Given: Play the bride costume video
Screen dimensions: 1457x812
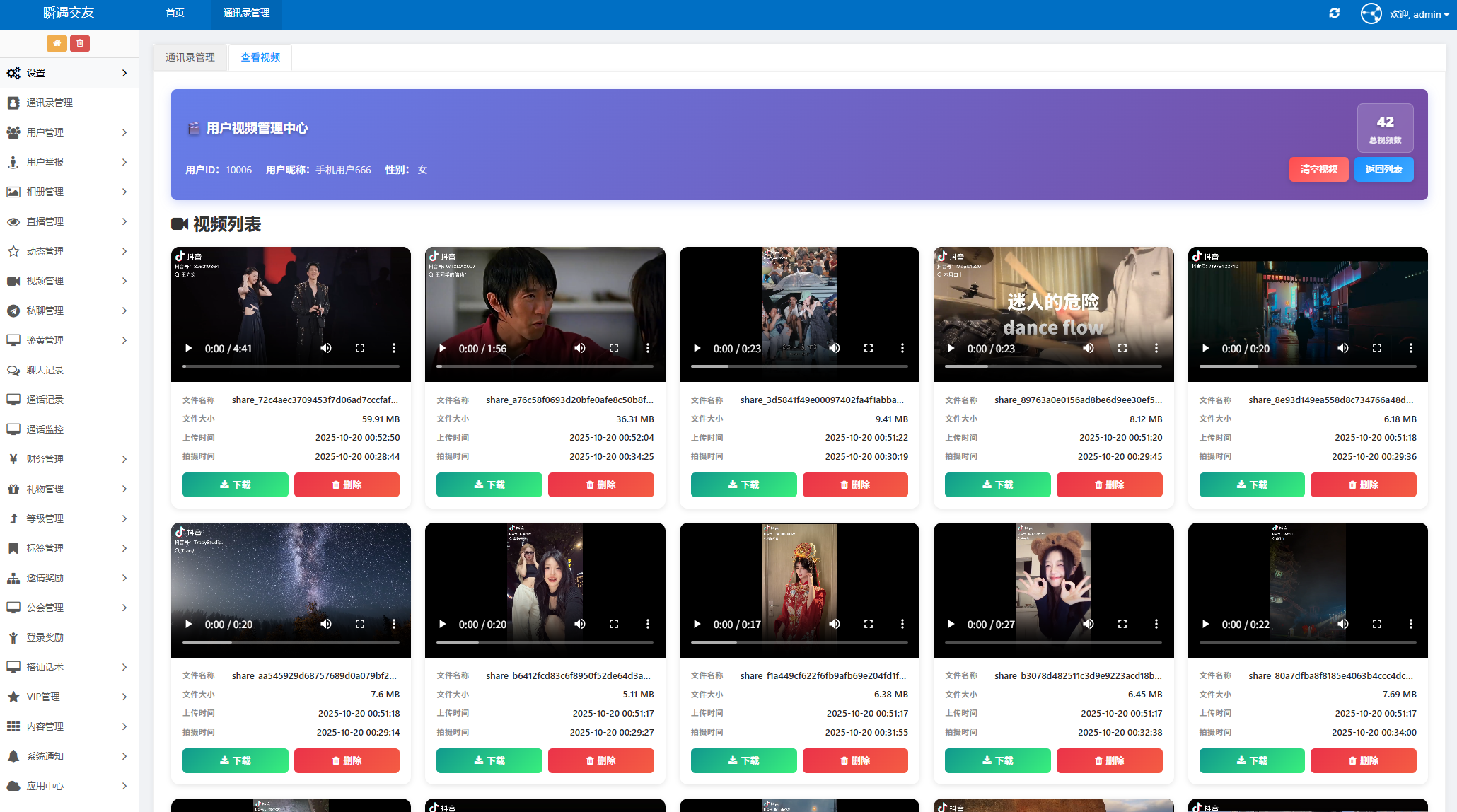Looking at the screenshot, I should 697,624.
